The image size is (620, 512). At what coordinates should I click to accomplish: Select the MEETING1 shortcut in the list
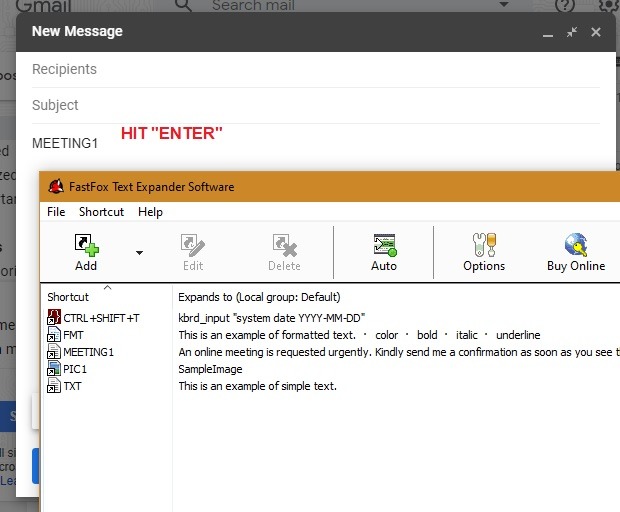click(88, 352)
